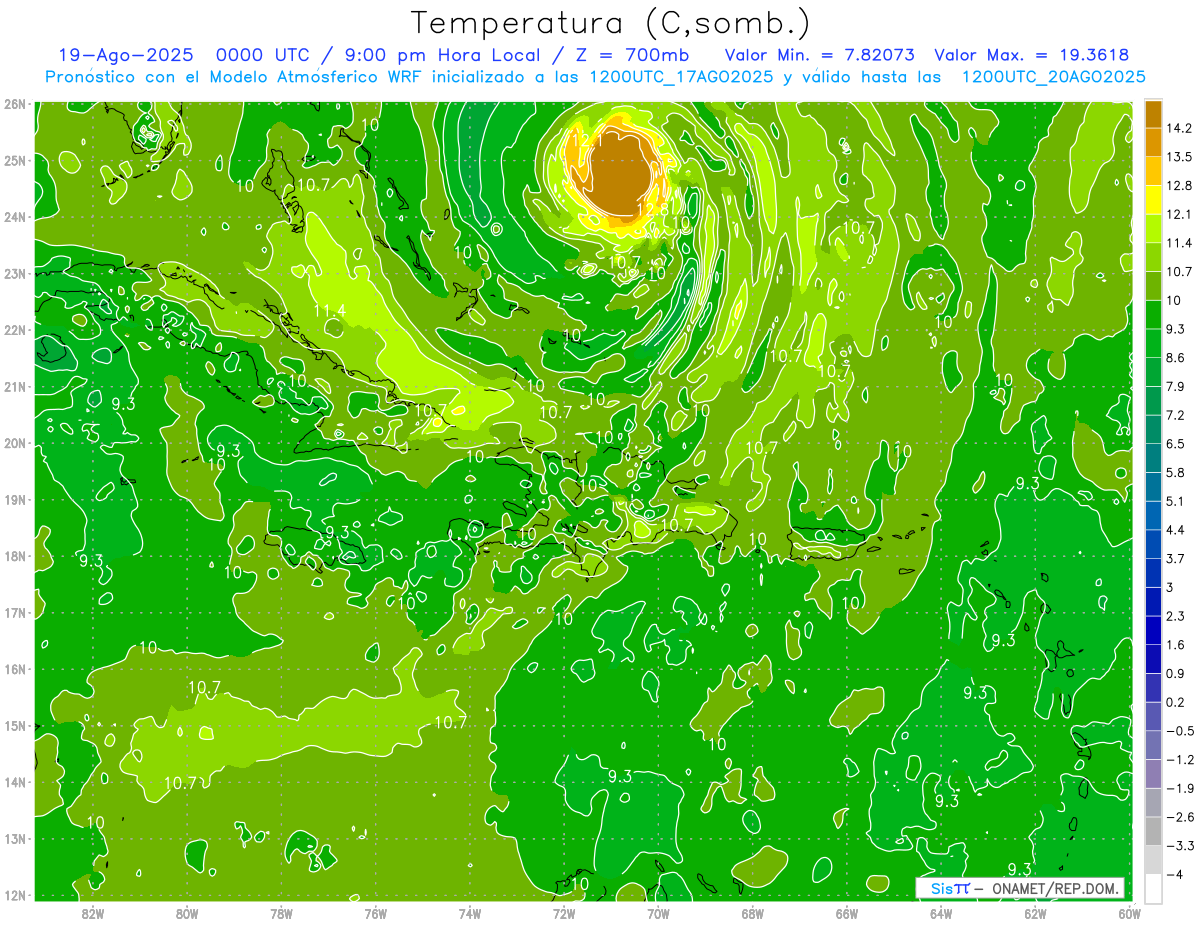This screenshot has width=1200, height=927.
Task: Click the 76W longitude axis label
Action: click(376, 913)
